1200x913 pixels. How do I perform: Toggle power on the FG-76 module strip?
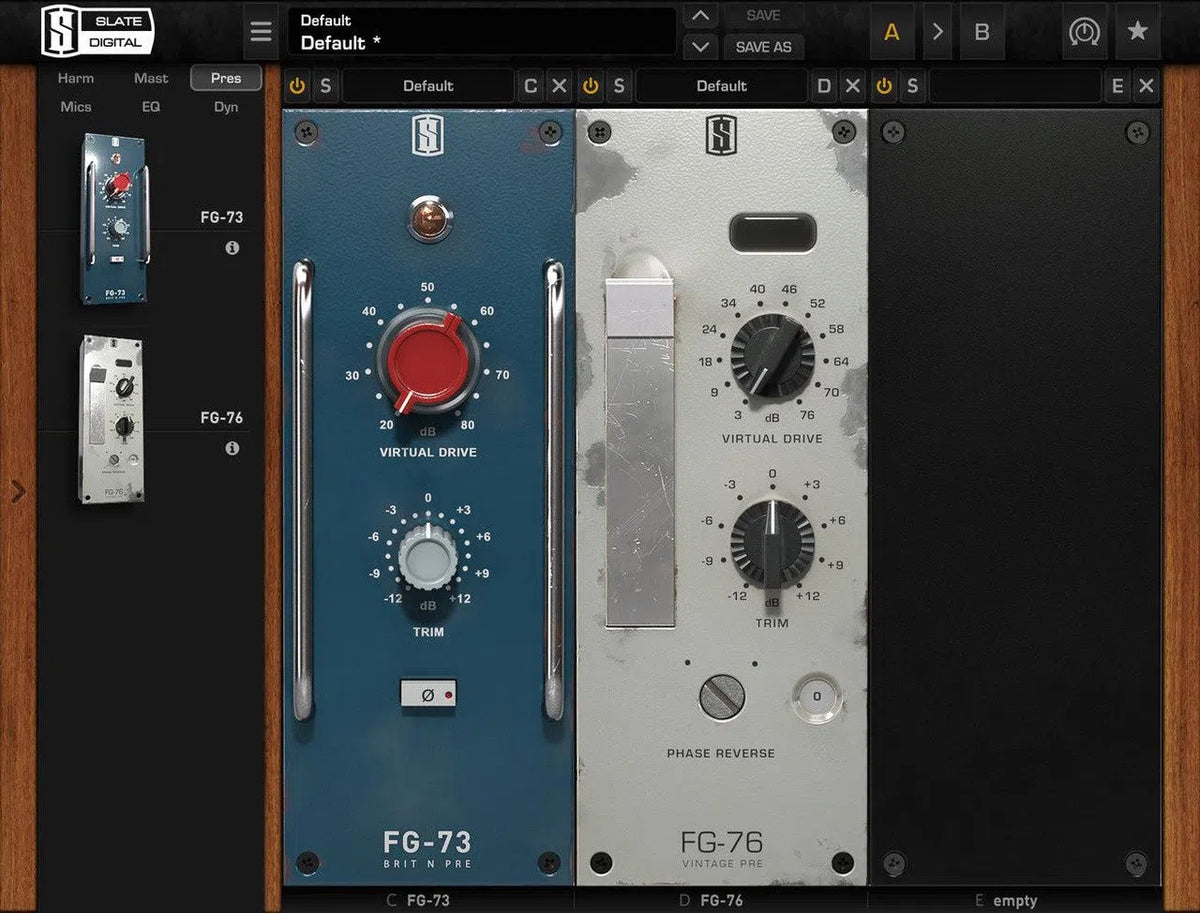click(x=589, y=86)
